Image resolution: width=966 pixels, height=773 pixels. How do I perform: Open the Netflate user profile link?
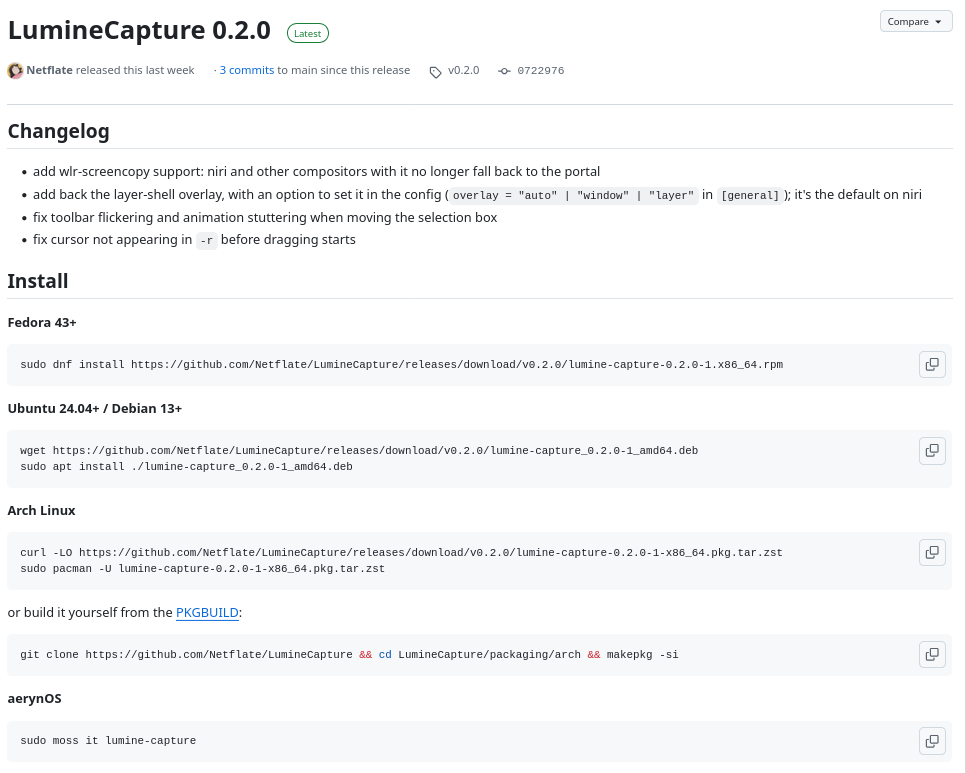(x=49, y=70)
